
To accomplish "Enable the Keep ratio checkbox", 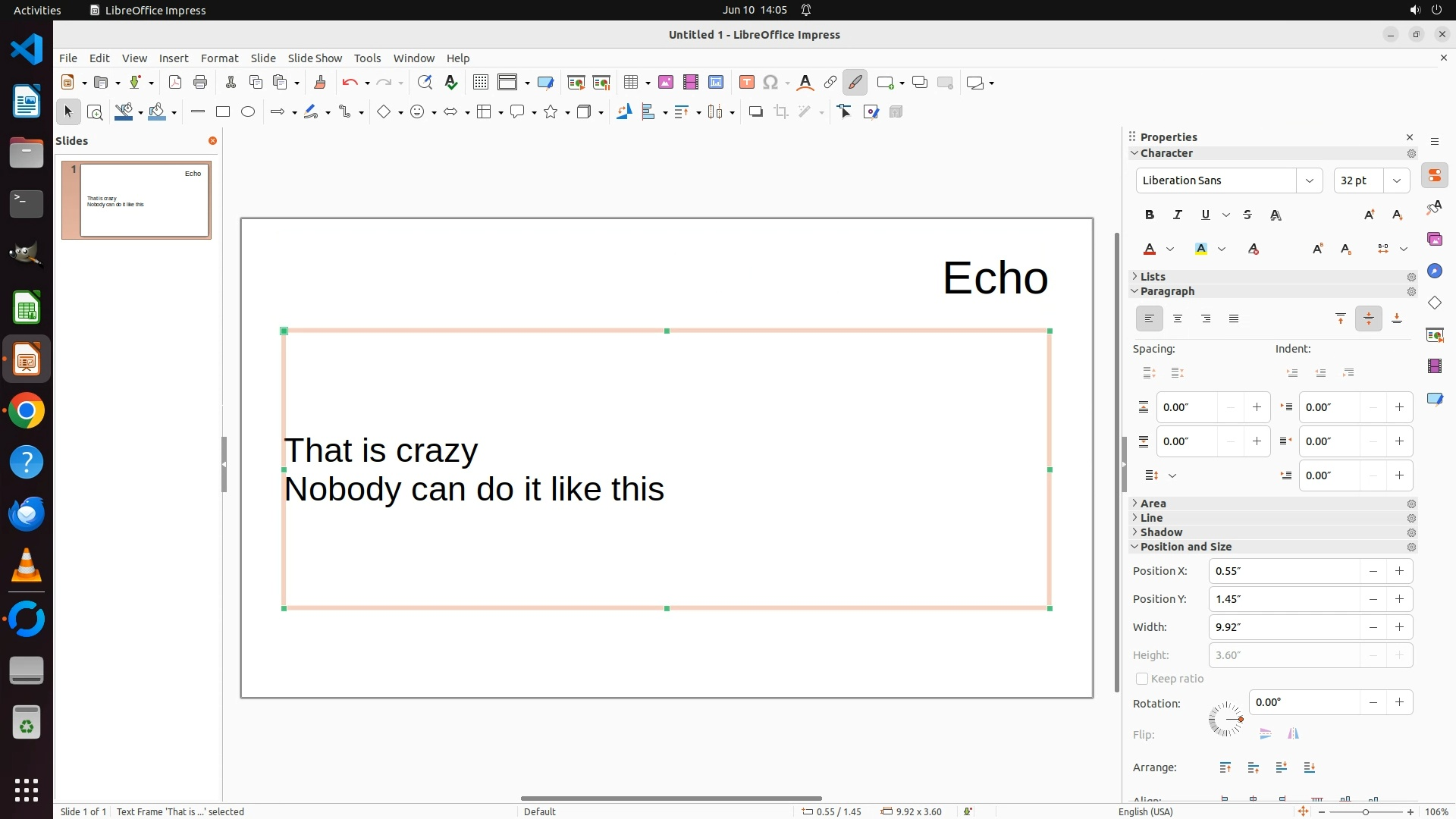I will pos(1142,679).
